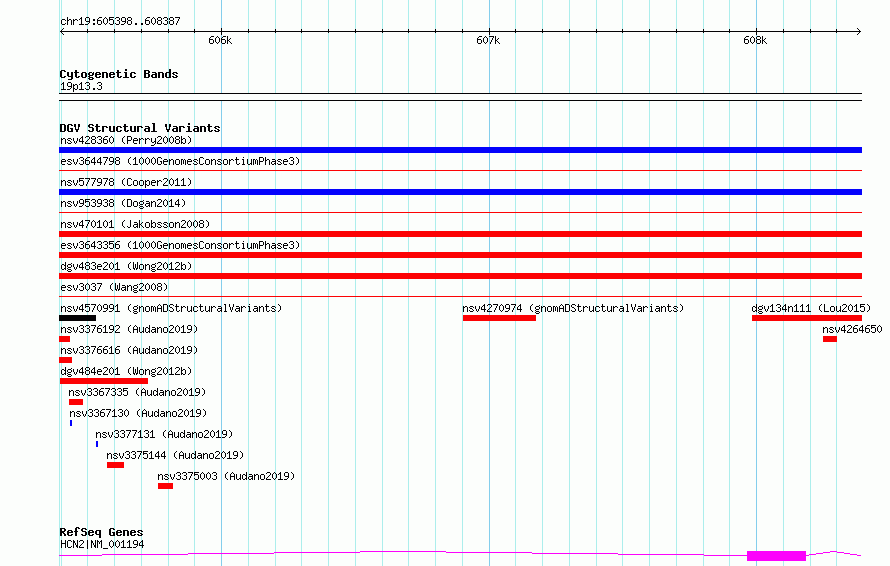Select the nsv3367335 (Audano2019) red bar

click(x=76, y=402)
